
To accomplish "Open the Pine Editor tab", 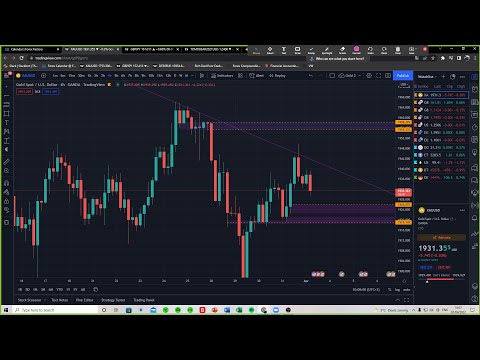I will [85, 300].
